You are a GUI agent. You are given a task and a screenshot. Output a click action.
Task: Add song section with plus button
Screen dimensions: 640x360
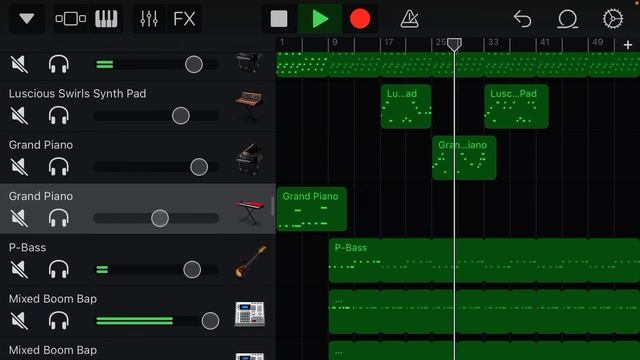(x=628, y=44)
